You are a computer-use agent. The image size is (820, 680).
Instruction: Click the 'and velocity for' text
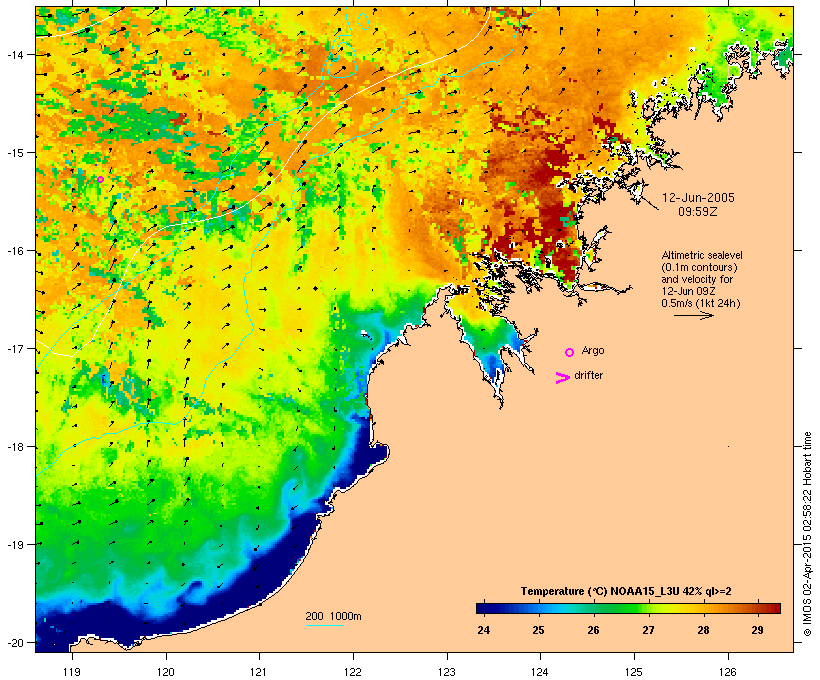coord(697,279)
